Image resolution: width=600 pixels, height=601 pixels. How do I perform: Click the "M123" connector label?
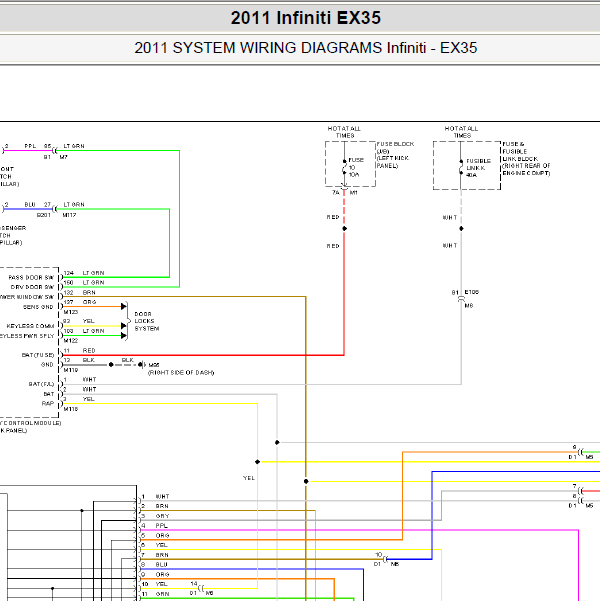pos(71,312)
